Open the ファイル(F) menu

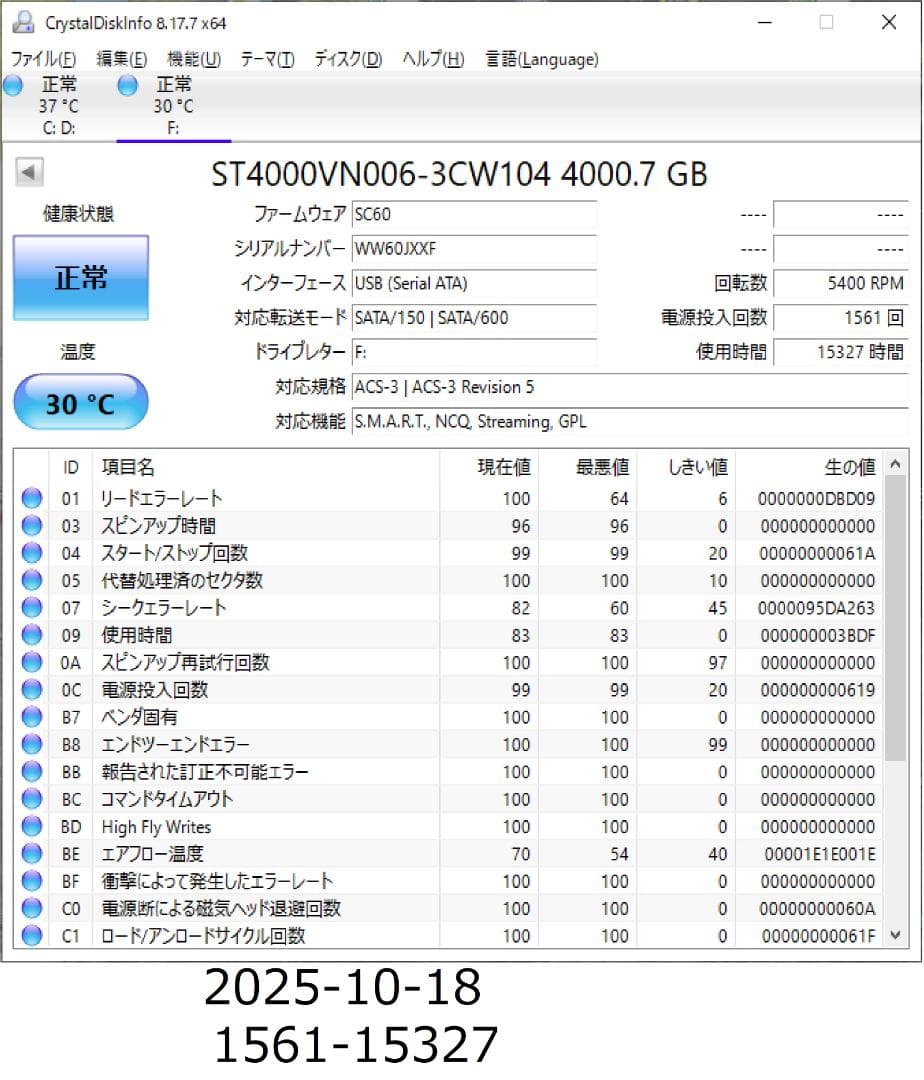(40, 59)
